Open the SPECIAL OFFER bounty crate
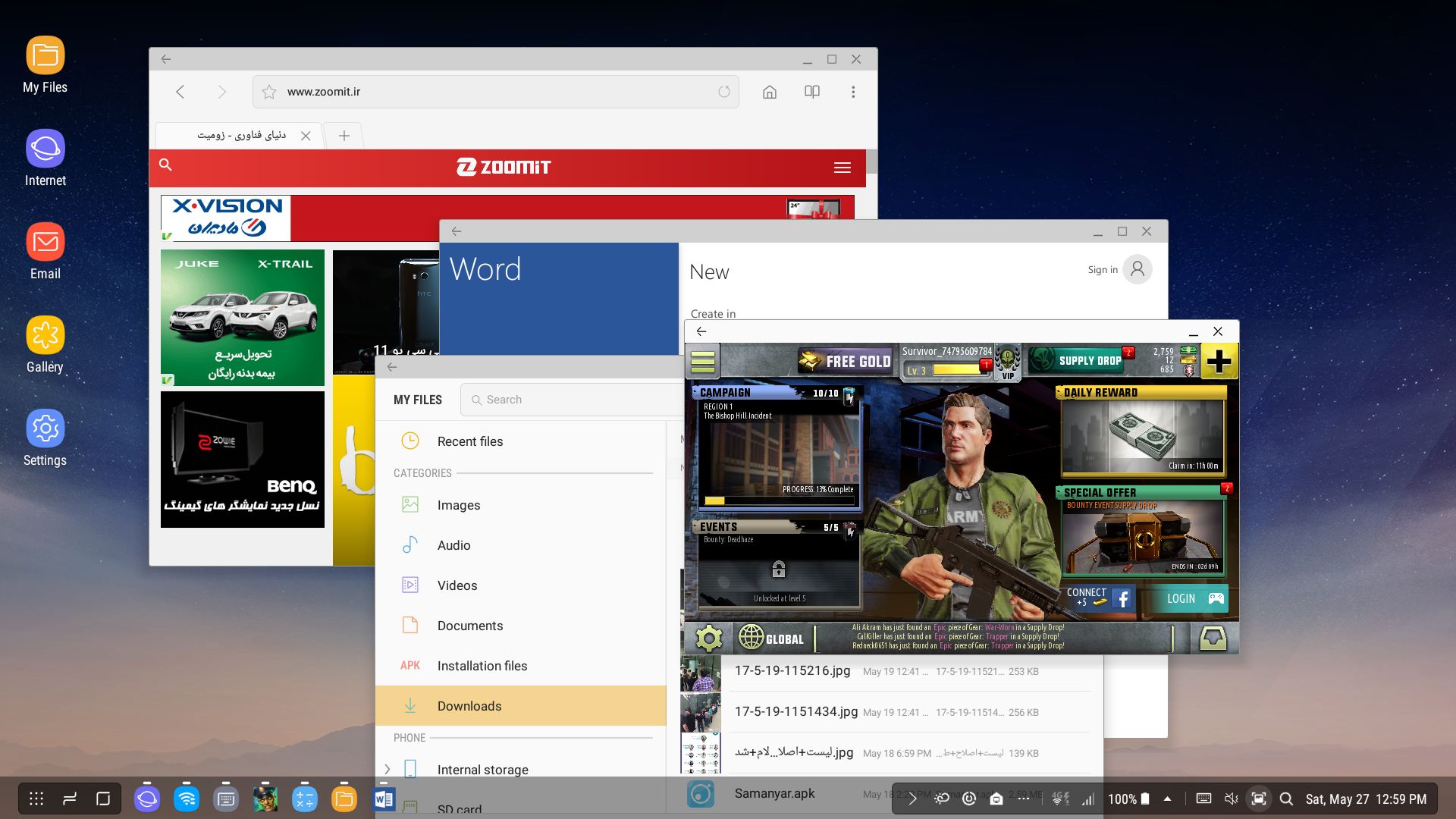 [x=1144, y=531]
